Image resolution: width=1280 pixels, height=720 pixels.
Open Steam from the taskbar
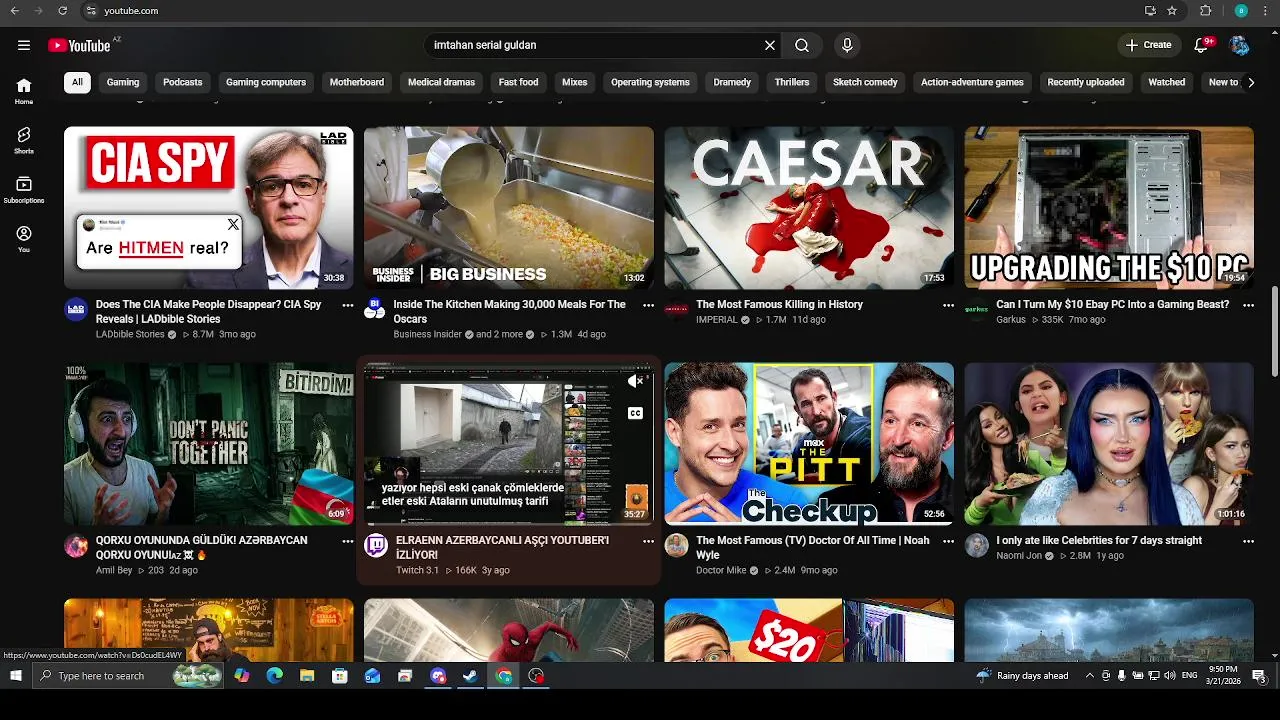[x=470, y=676]
